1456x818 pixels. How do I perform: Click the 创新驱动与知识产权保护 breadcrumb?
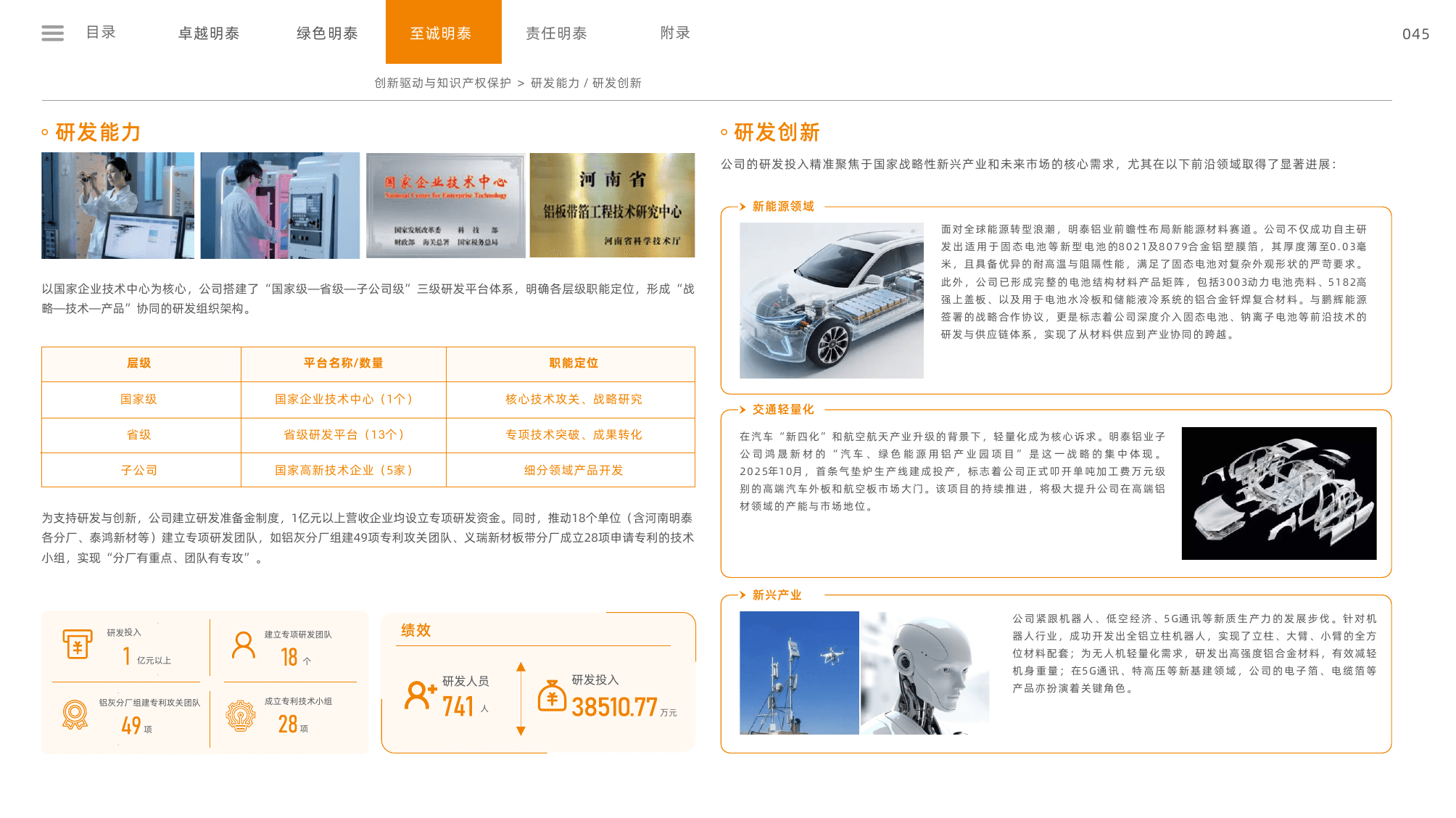point(442,83)
